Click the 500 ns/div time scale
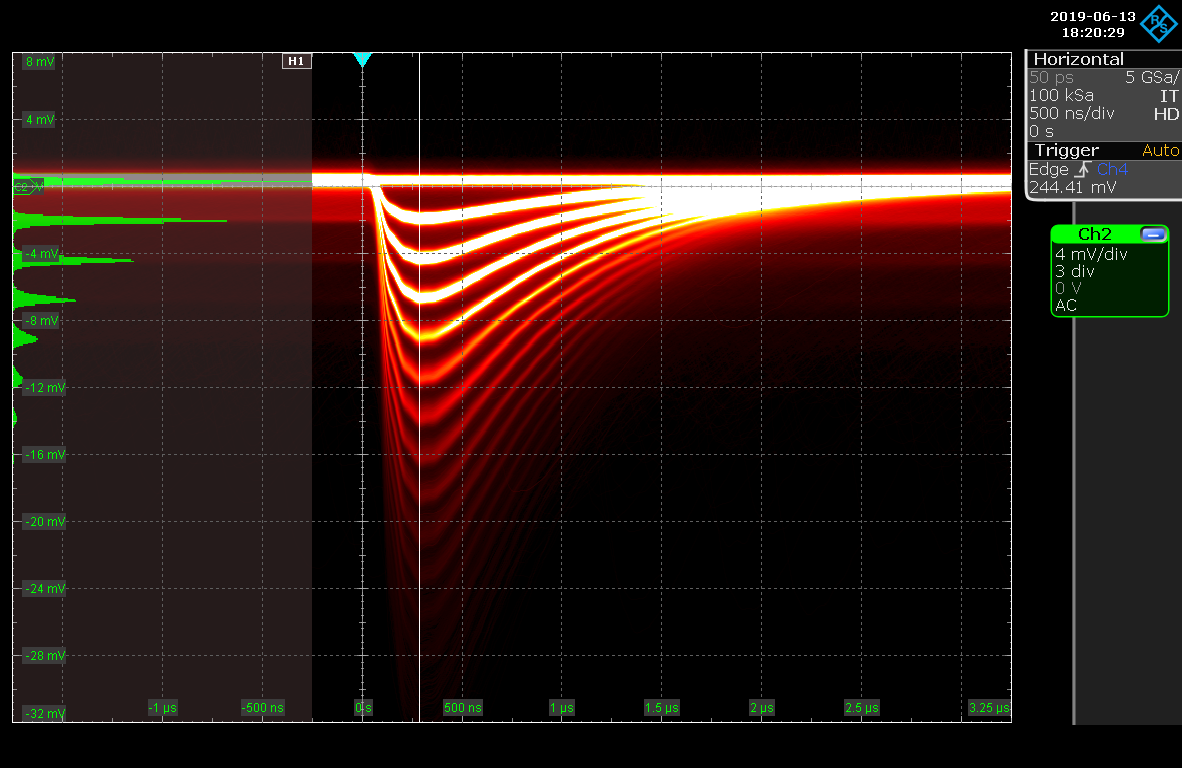 tap(1071, 114)
